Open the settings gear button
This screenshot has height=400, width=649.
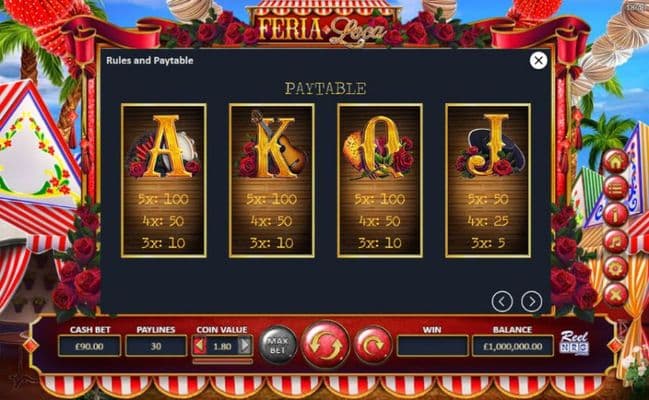pos(615,269)
